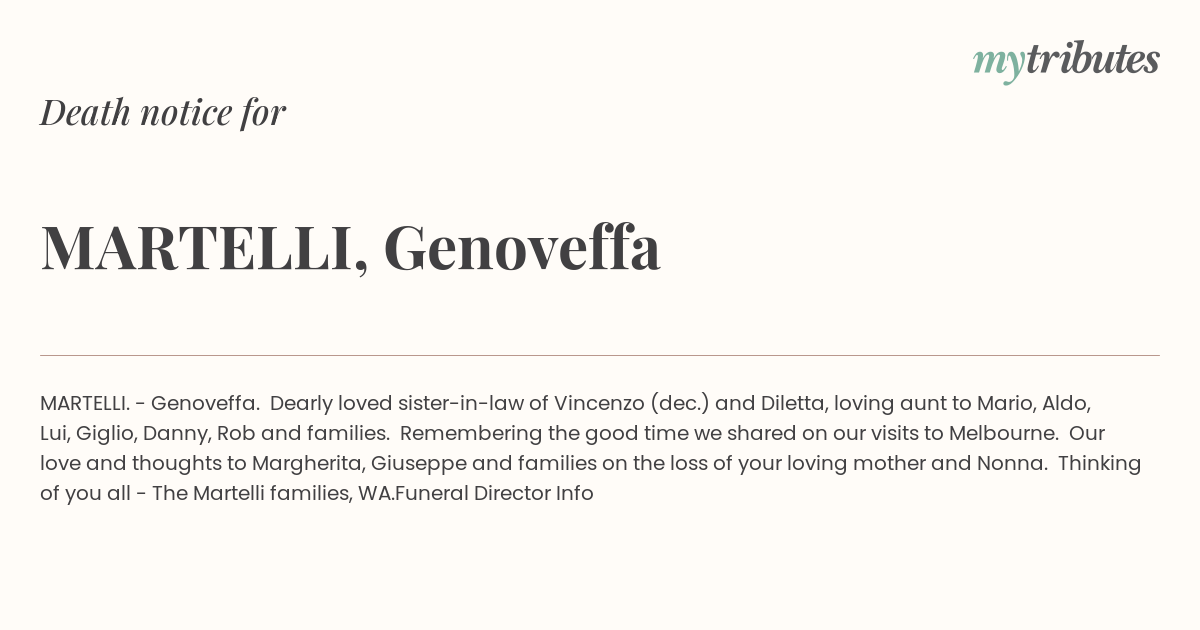
Task: Click the name Diletta in the notice
Action: [793, 403]
